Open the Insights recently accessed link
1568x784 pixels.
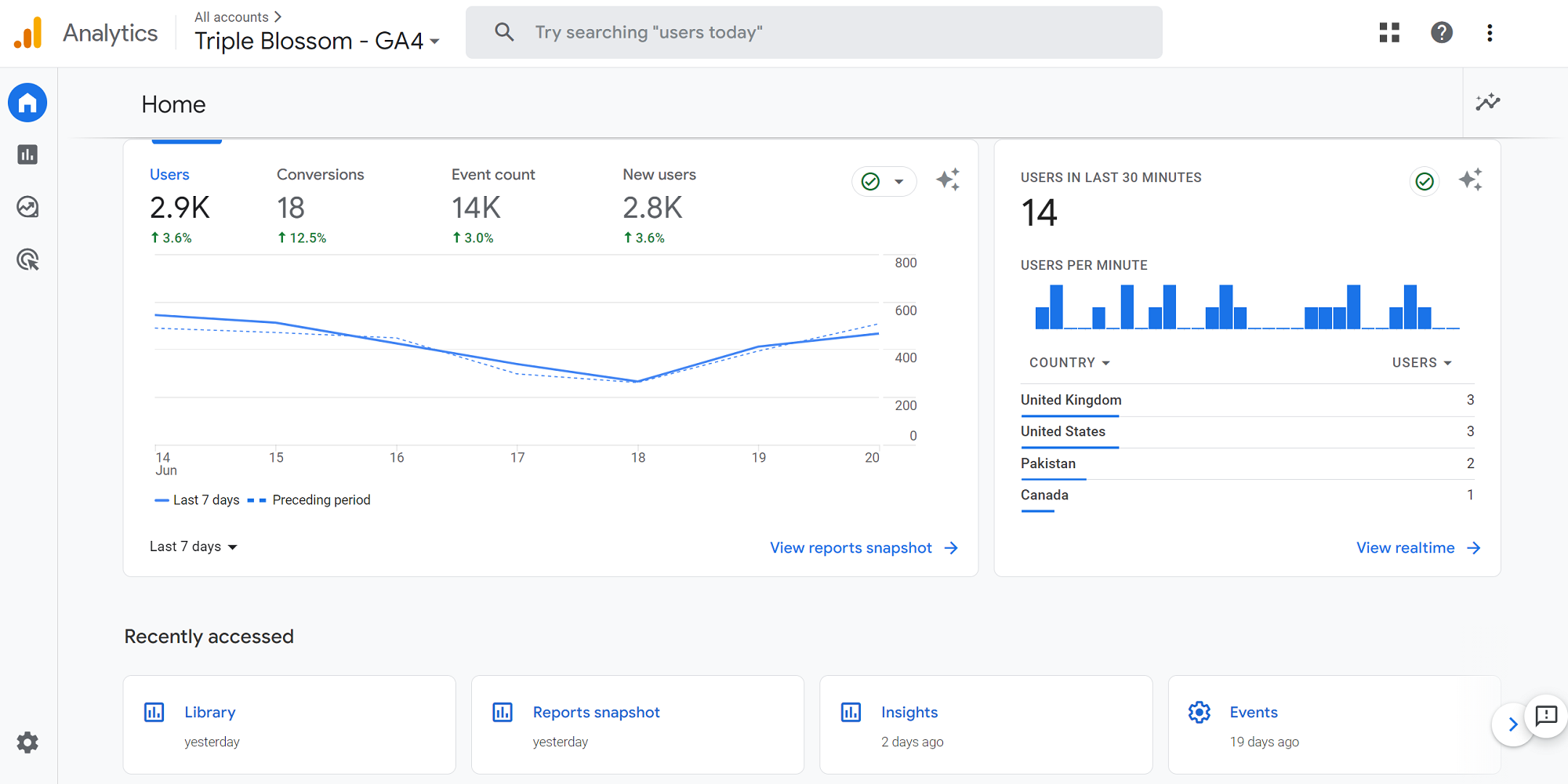click(x=909, y=712)
